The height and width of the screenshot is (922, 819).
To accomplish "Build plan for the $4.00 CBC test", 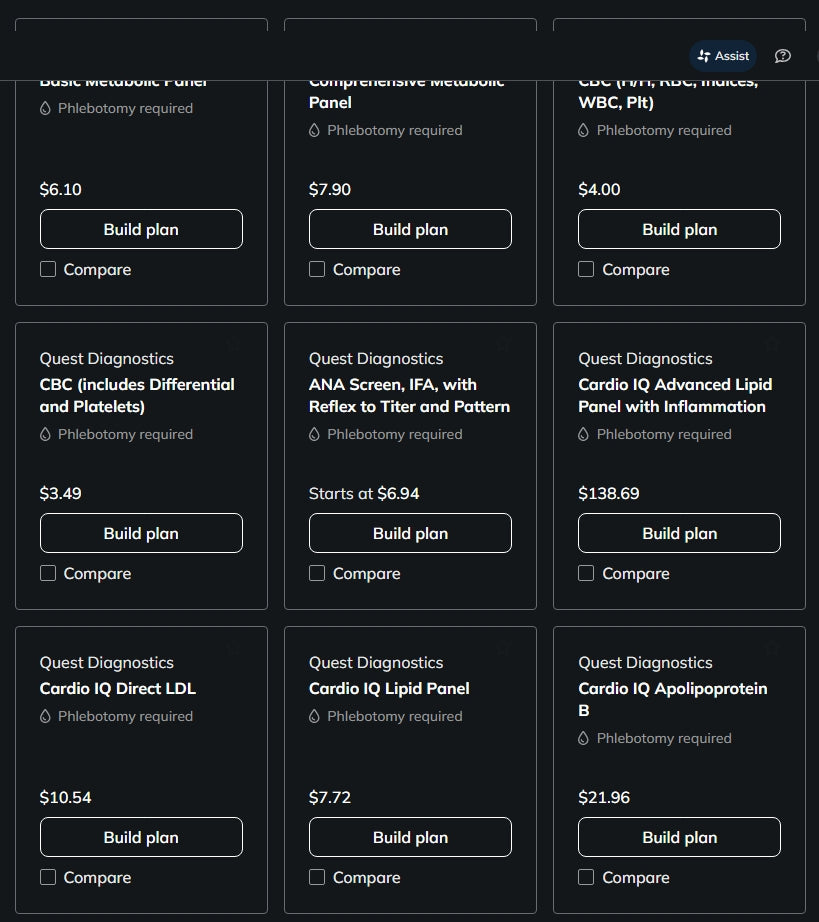I will (679, 229).
